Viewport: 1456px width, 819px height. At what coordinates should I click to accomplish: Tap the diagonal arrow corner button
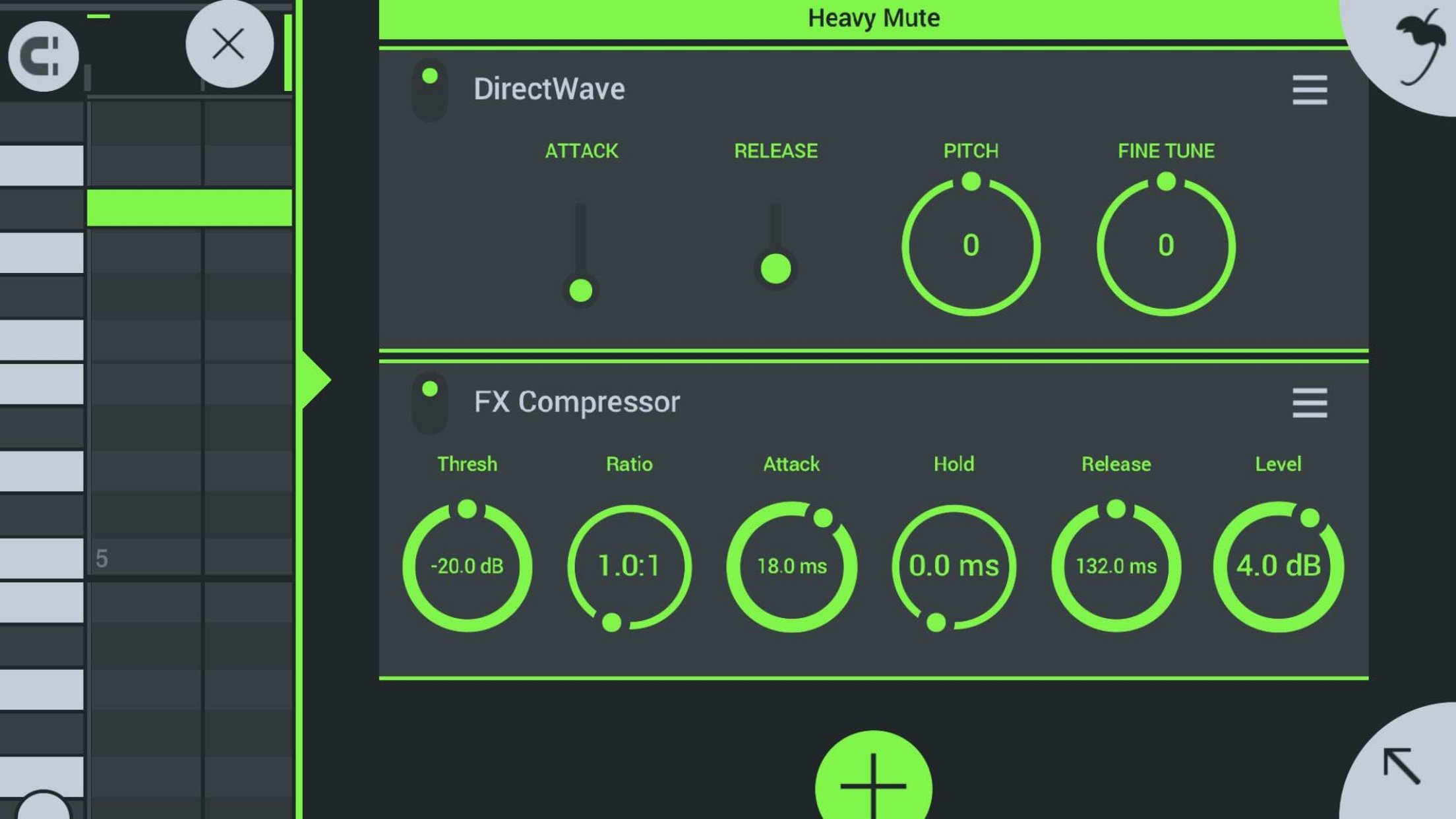click(x=1401, y=766)
